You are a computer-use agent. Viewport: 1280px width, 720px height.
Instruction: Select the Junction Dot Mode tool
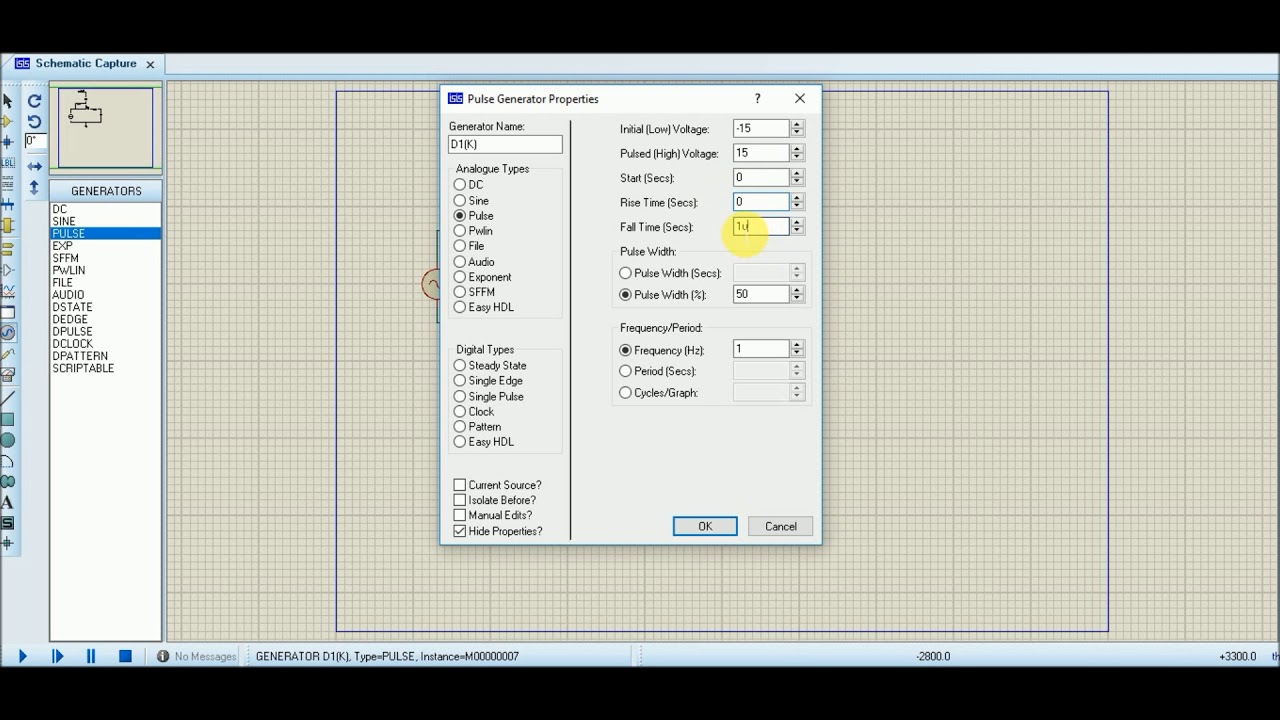(x=8, y=142)
